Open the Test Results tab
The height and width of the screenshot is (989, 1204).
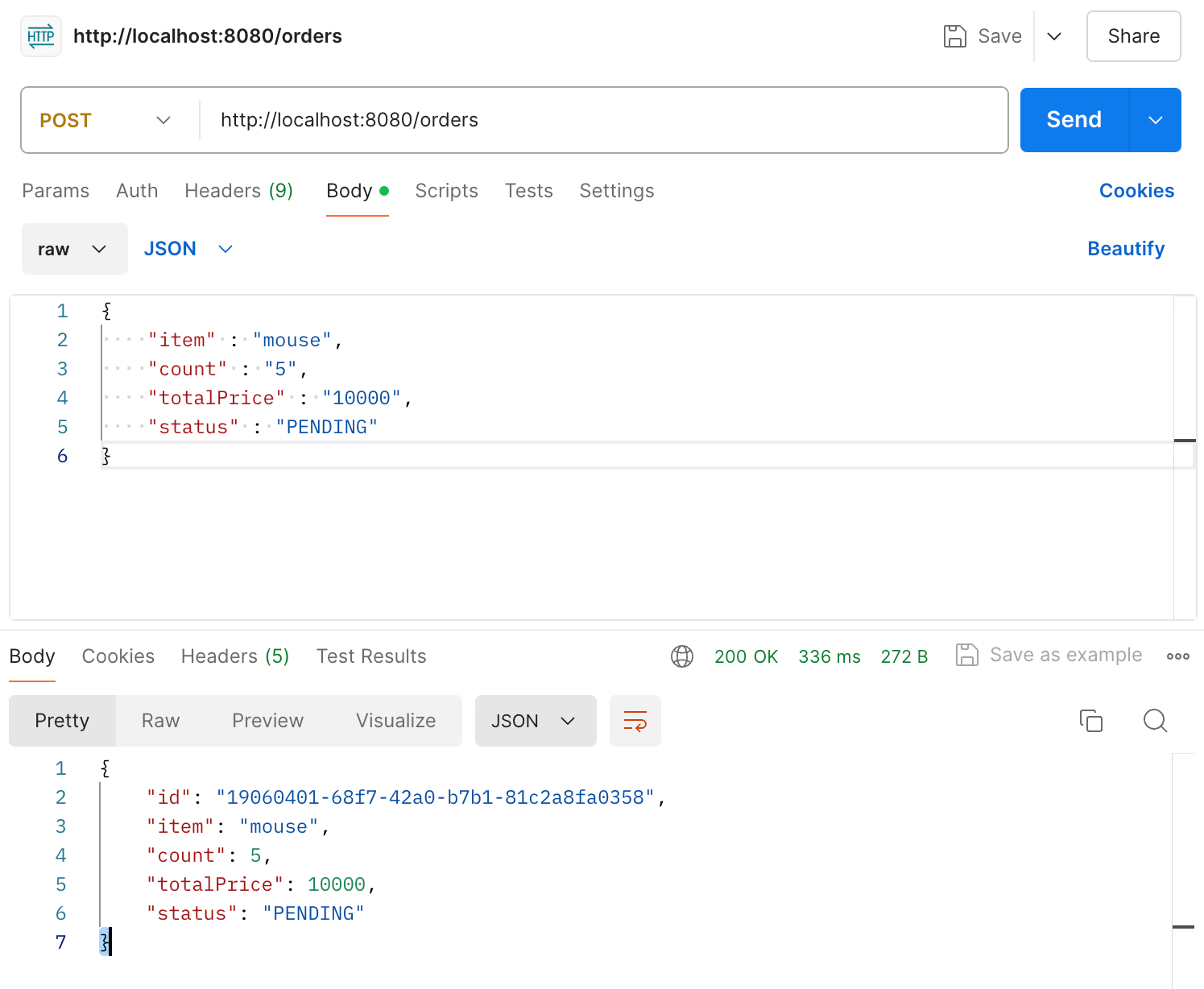click(371, 656)
